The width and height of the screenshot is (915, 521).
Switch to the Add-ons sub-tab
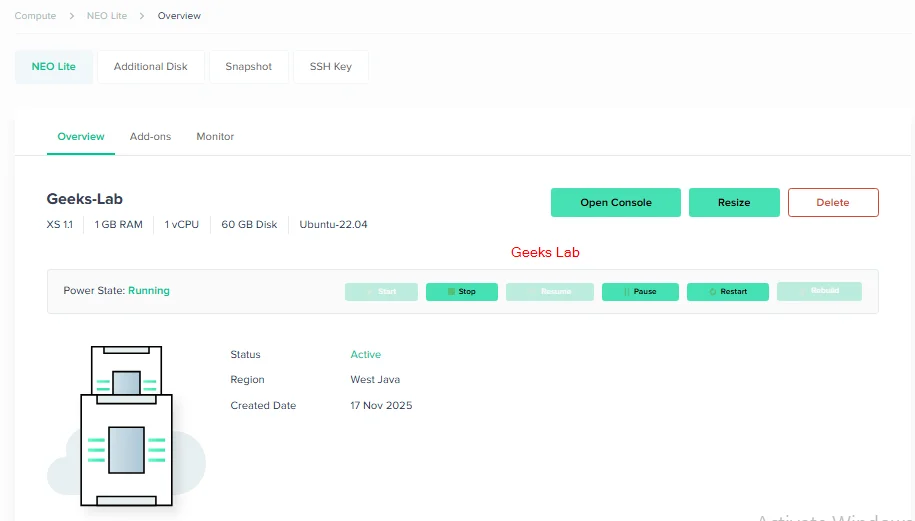[x=150, y=137]
